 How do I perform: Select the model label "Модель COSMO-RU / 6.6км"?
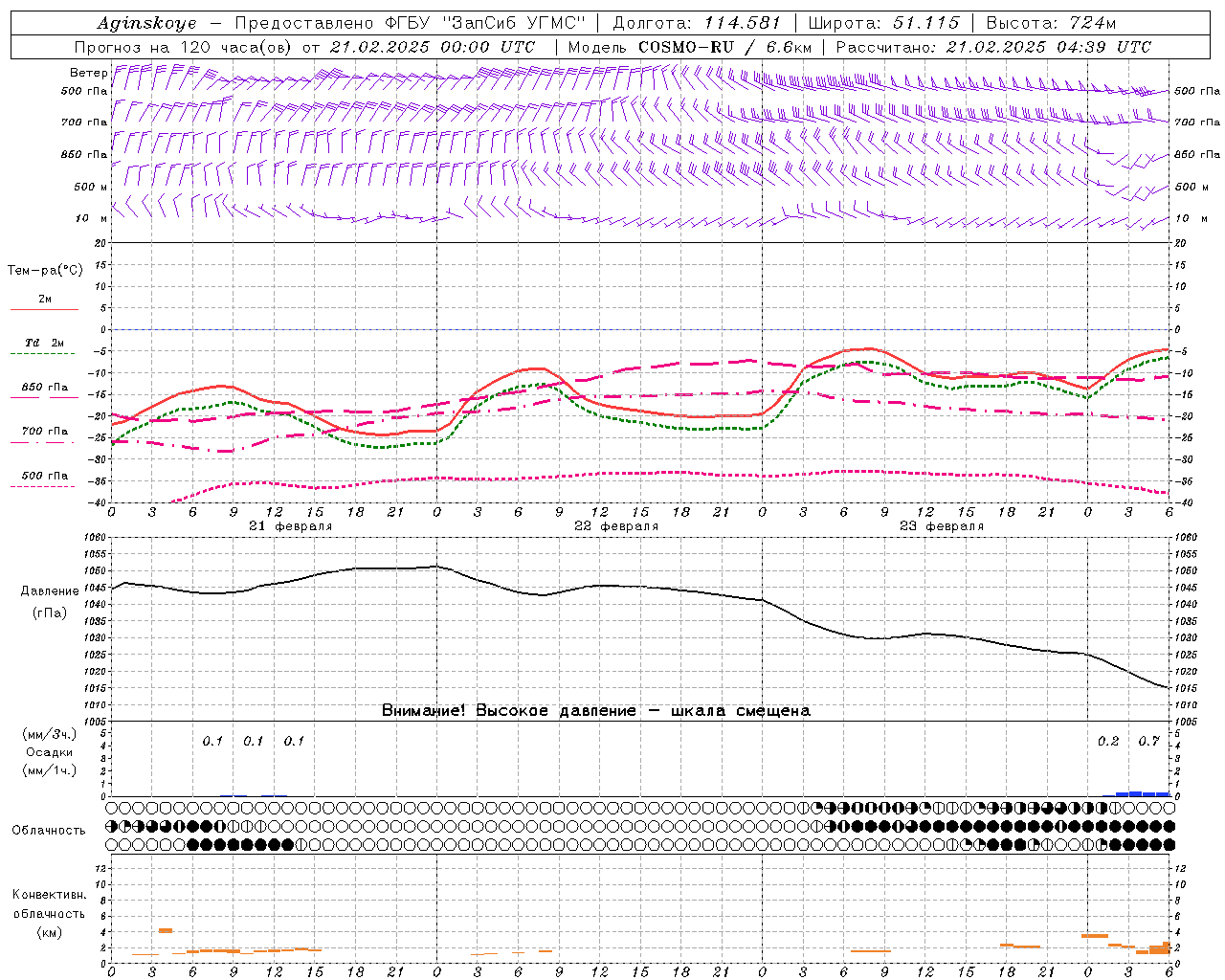(690, 47)
